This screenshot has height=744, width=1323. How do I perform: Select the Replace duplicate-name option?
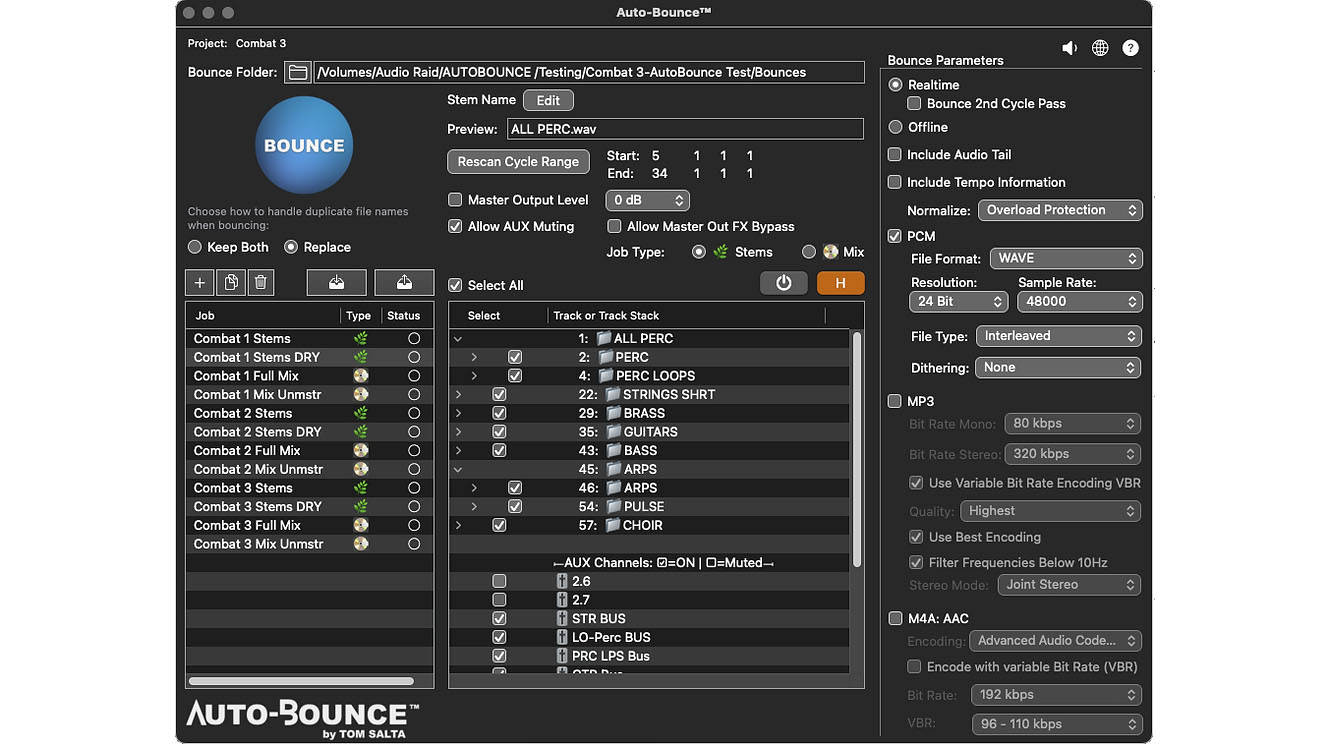[291, 247]
